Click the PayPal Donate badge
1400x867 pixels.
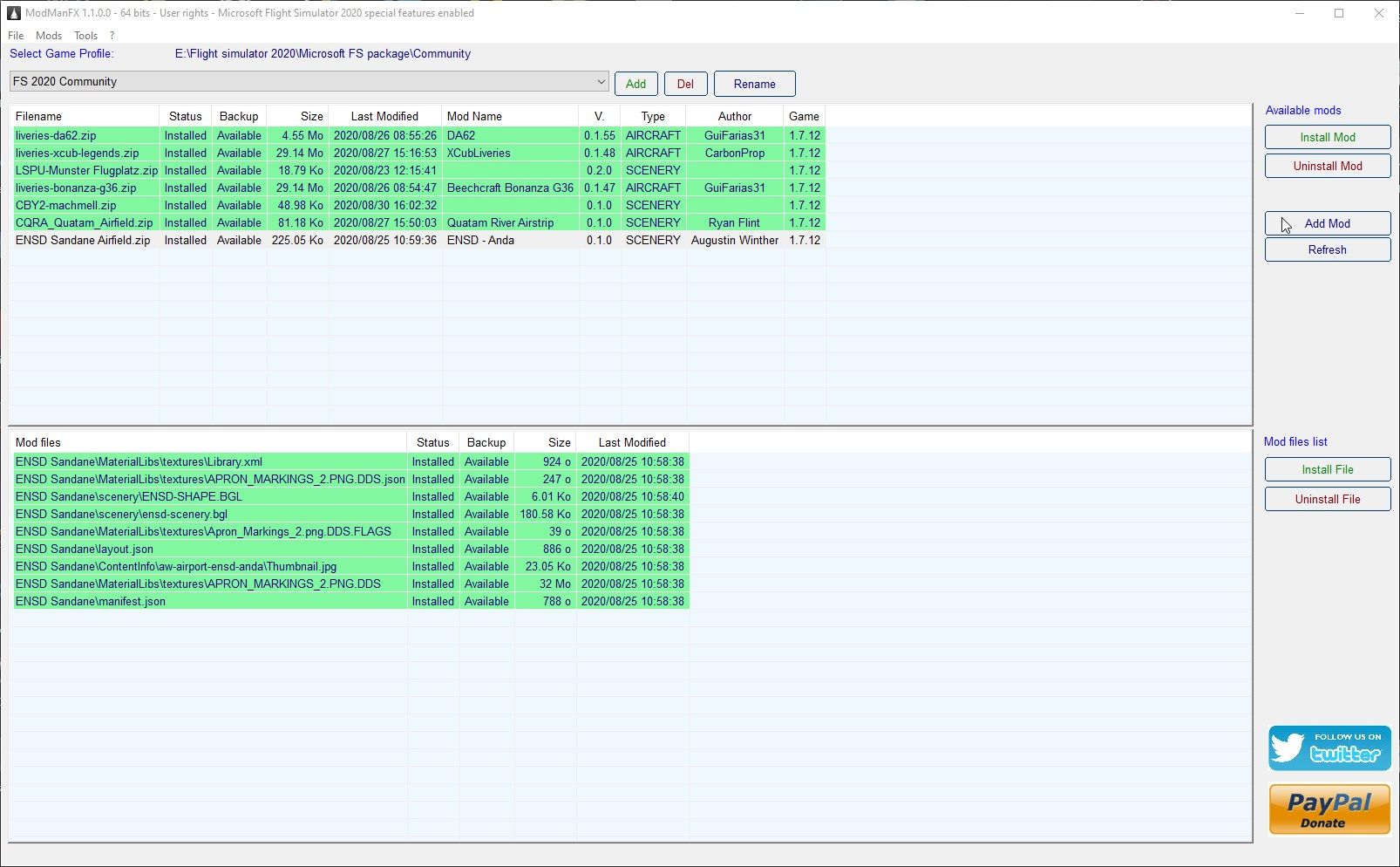tap(1329, 809)
